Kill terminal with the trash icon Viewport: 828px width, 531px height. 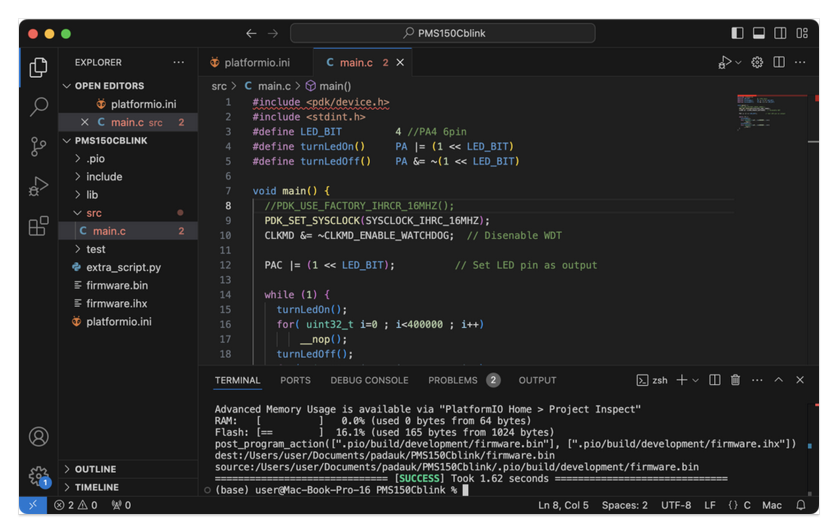coord(735,380)
